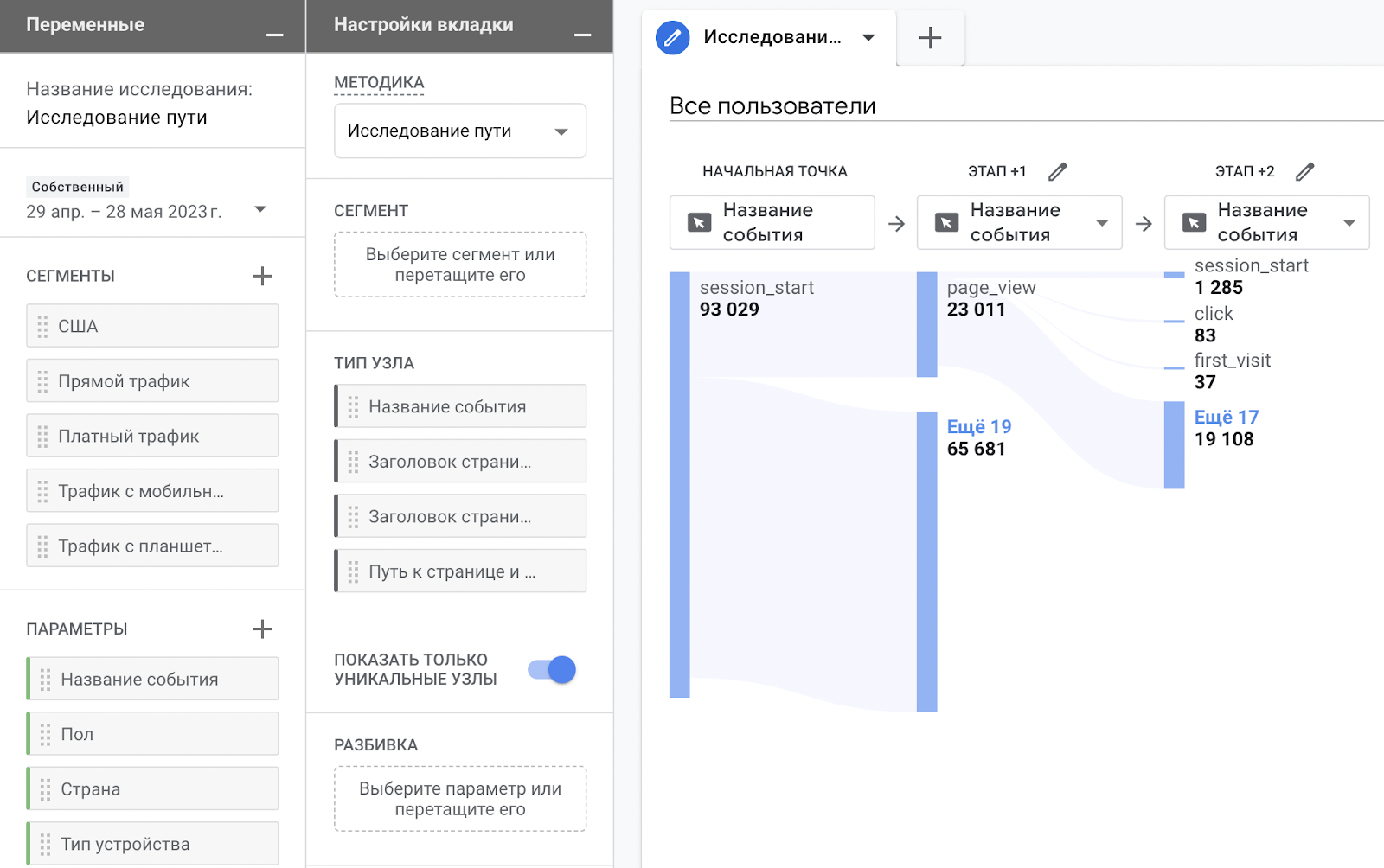
Task: Click the plus icon next to ПАРАМЕТРЫ
Action: click(263, 629)
